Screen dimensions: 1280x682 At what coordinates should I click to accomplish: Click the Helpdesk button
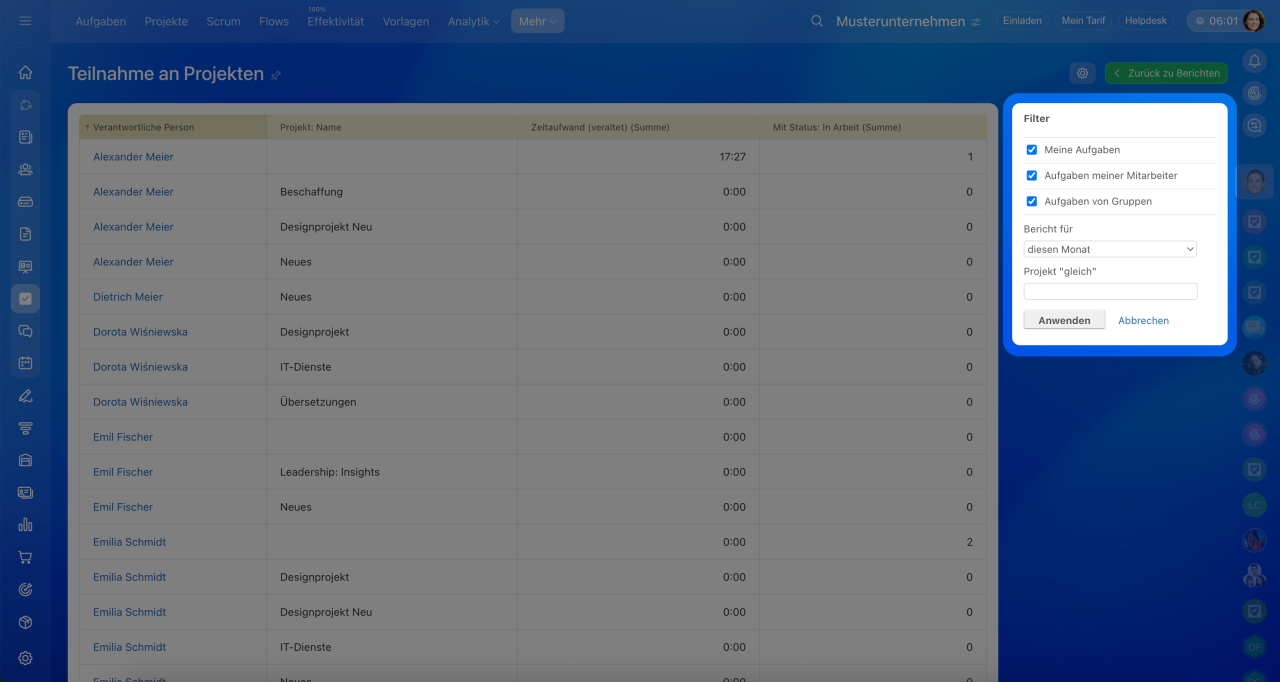(x=1146, y=21)
